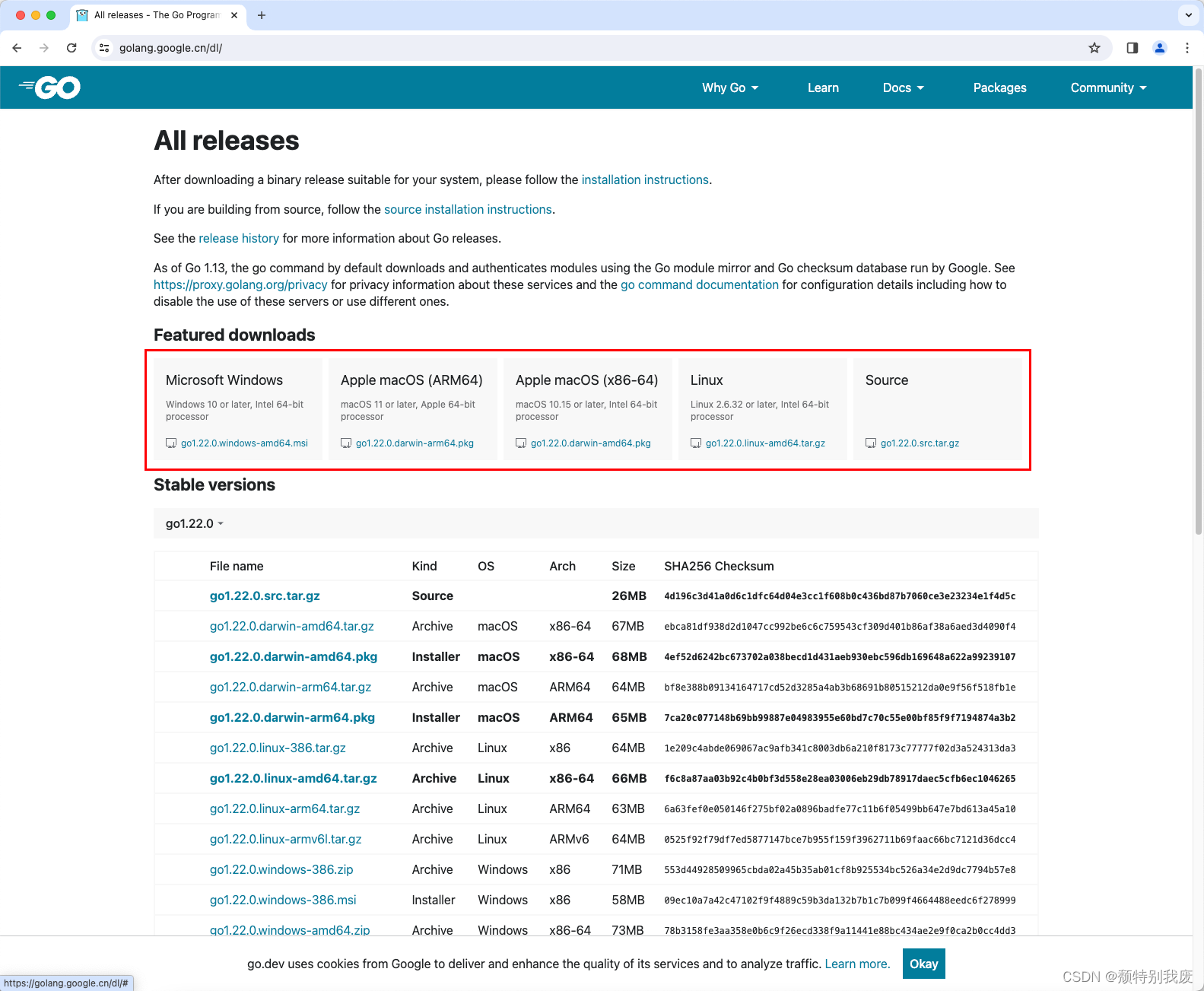
Task: Open the release history link
Action: 239,238
